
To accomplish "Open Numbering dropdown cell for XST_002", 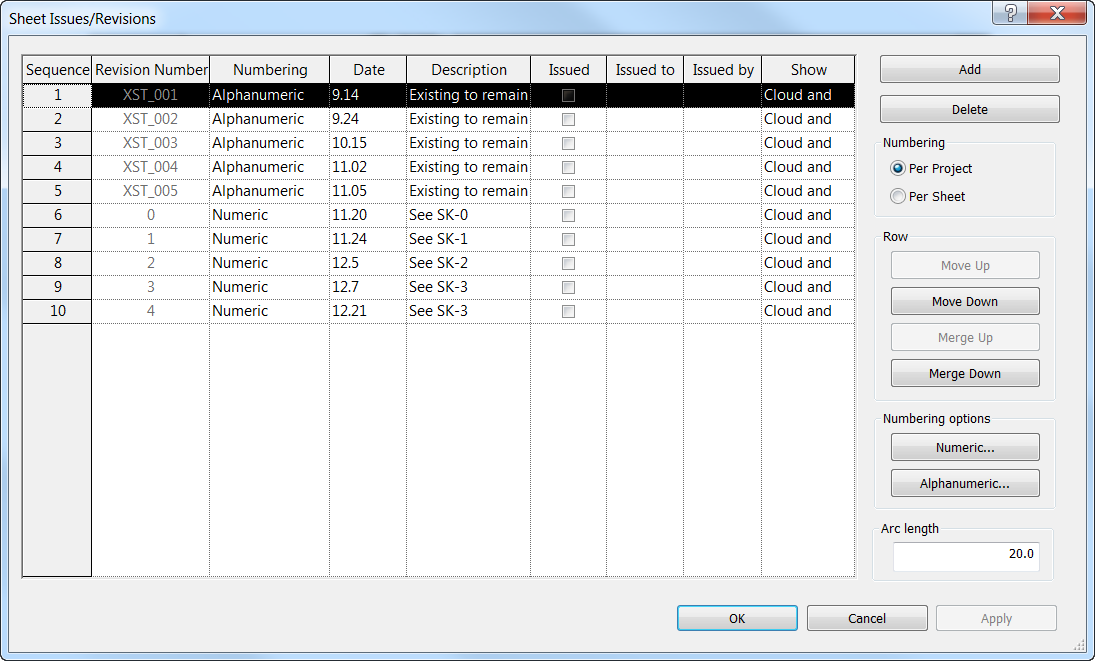I will [270, 119].
